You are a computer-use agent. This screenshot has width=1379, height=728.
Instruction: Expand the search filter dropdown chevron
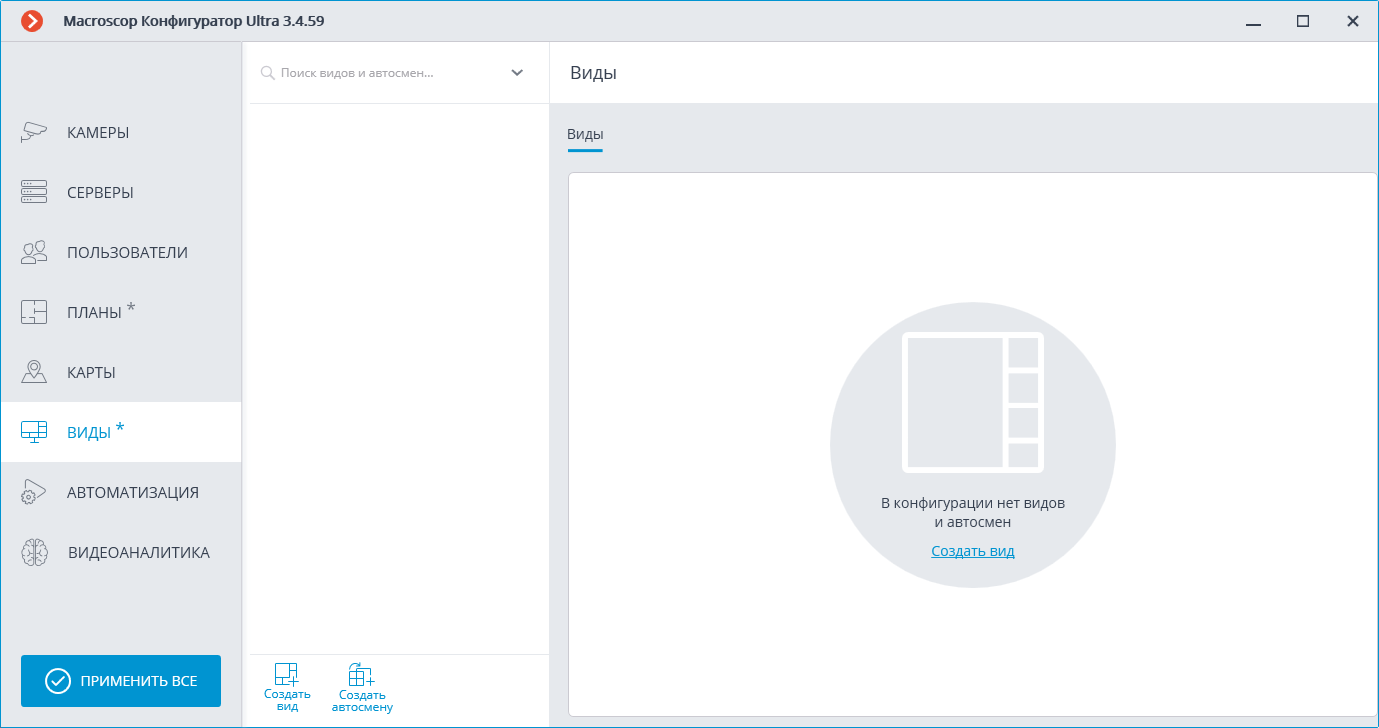click(x=517, y=73)
